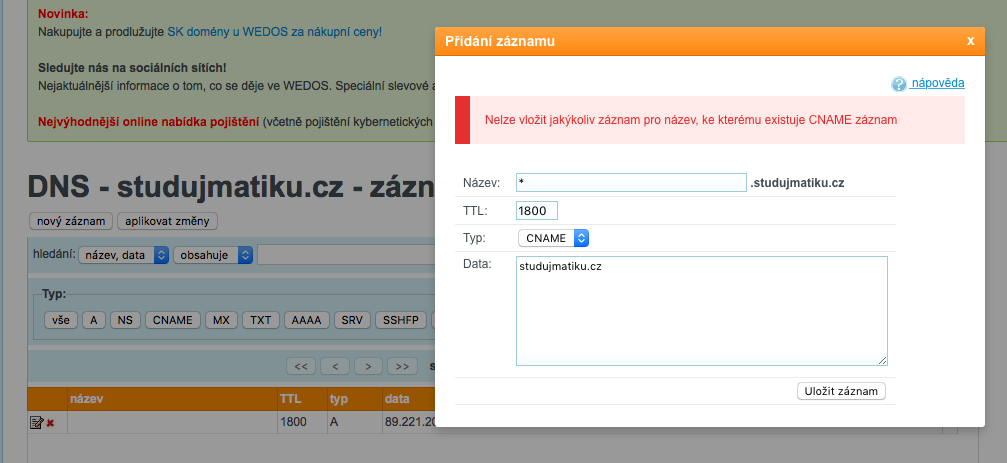The image size is (1007, 463).
Task: Filter records by TXT type
Action: (261, 320)
